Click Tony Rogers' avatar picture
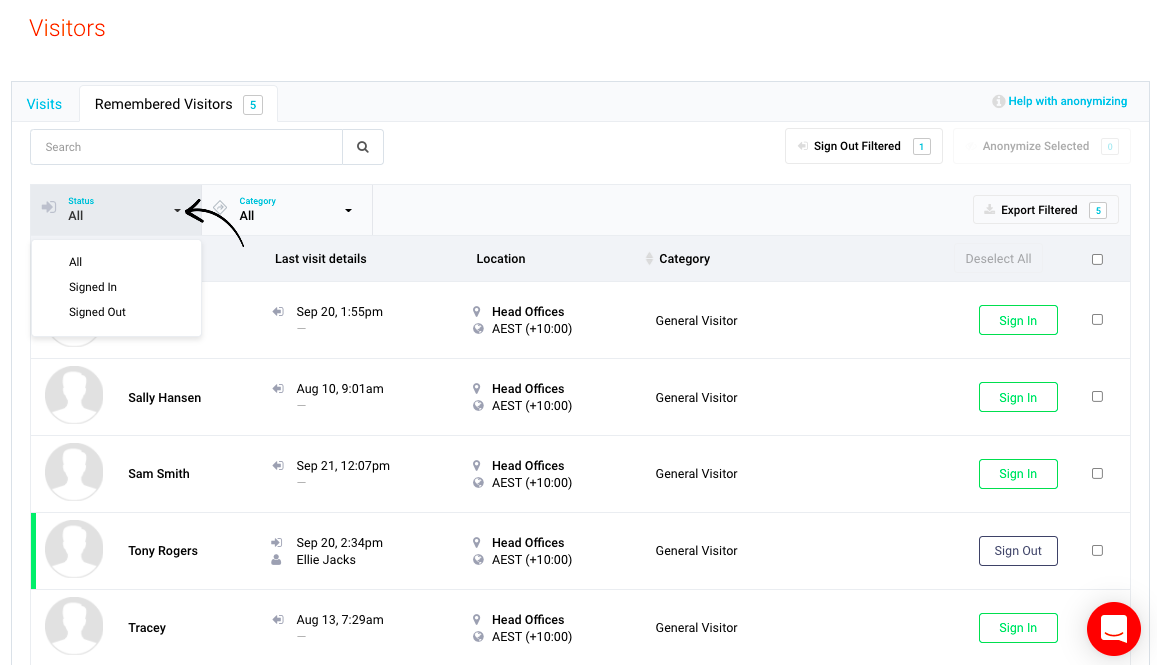The height and width of the screenshot is (665, 1157). point(74,548)
